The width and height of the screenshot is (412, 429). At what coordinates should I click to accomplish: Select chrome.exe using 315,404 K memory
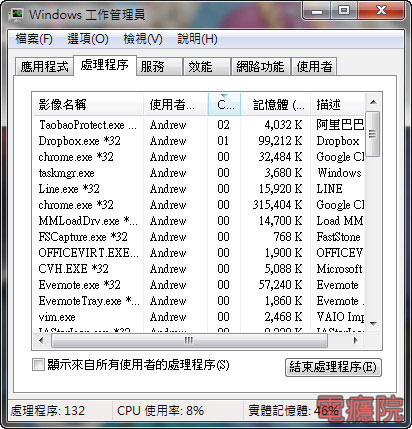(199, 205)
